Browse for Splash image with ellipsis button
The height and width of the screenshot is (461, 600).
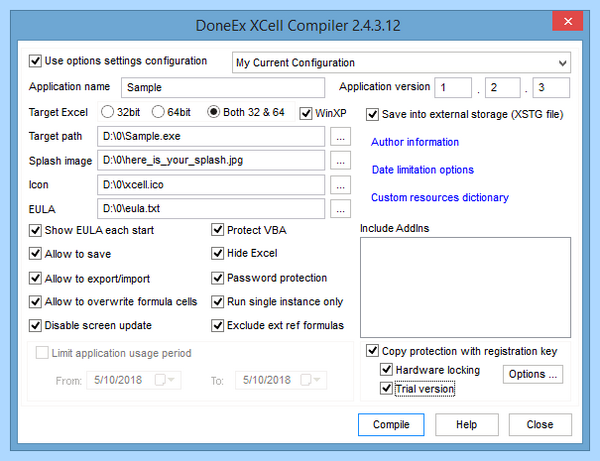coord(341,161)
